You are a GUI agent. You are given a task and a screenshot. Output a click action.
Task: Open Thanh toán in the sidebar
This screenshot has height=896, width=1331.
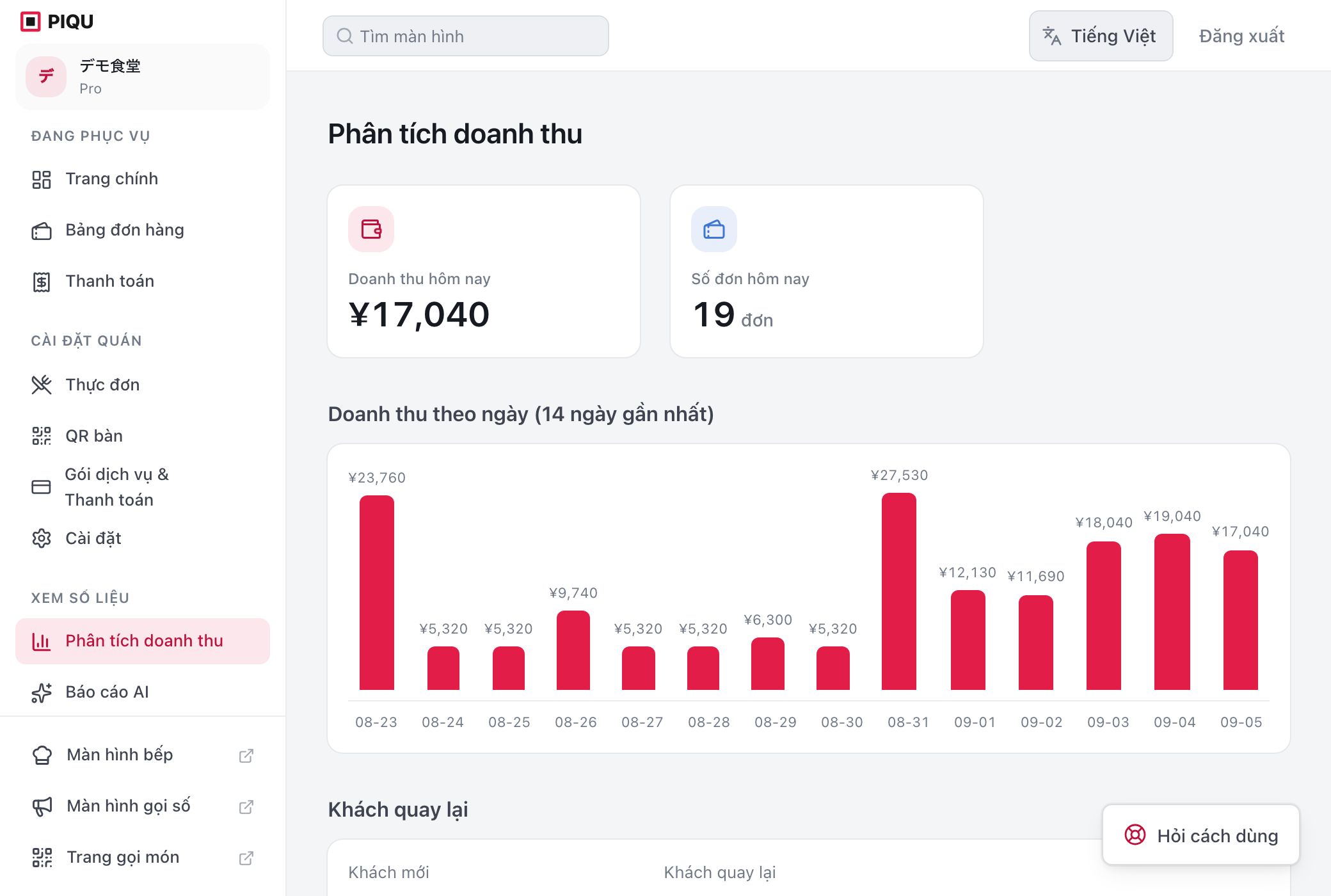pos(143,282)
